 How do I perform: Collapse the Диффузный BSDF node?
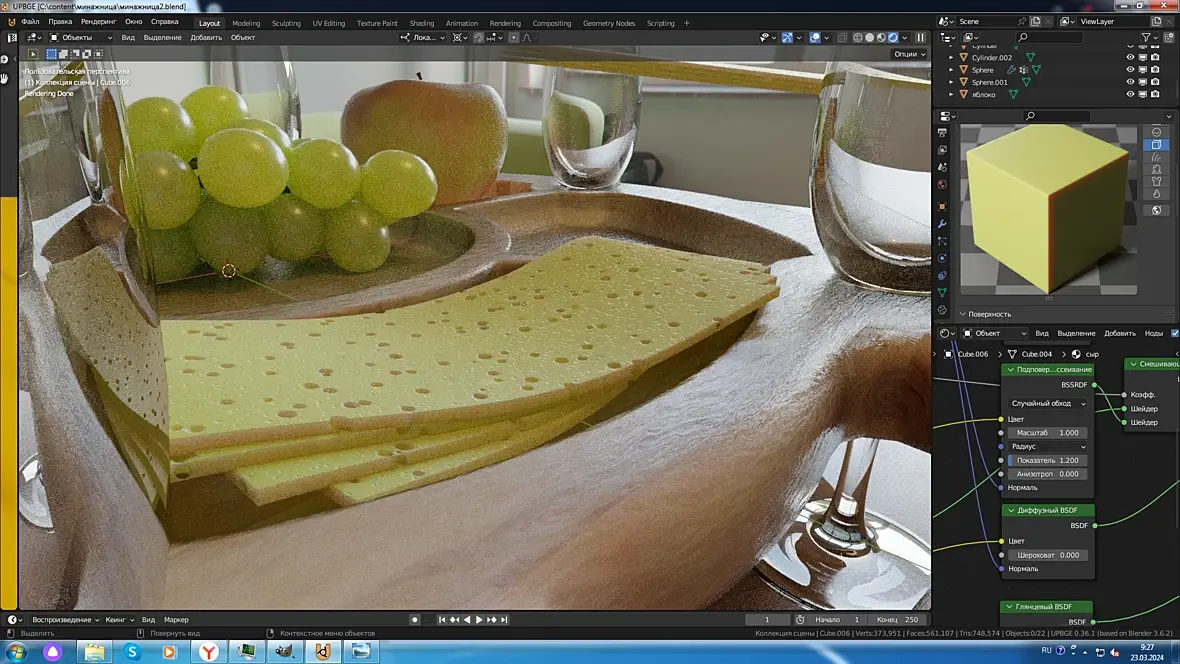point(1011,510)
